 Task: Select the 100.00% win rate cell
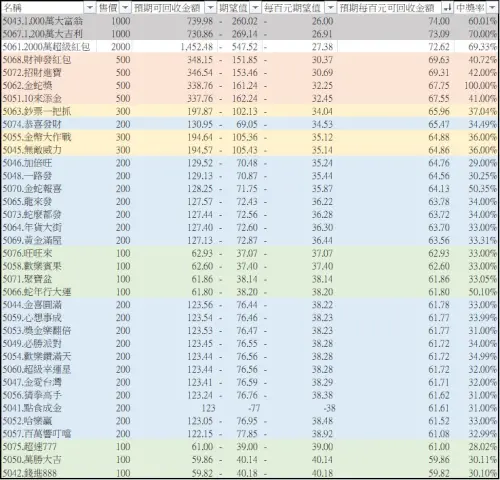click(476, 85)
